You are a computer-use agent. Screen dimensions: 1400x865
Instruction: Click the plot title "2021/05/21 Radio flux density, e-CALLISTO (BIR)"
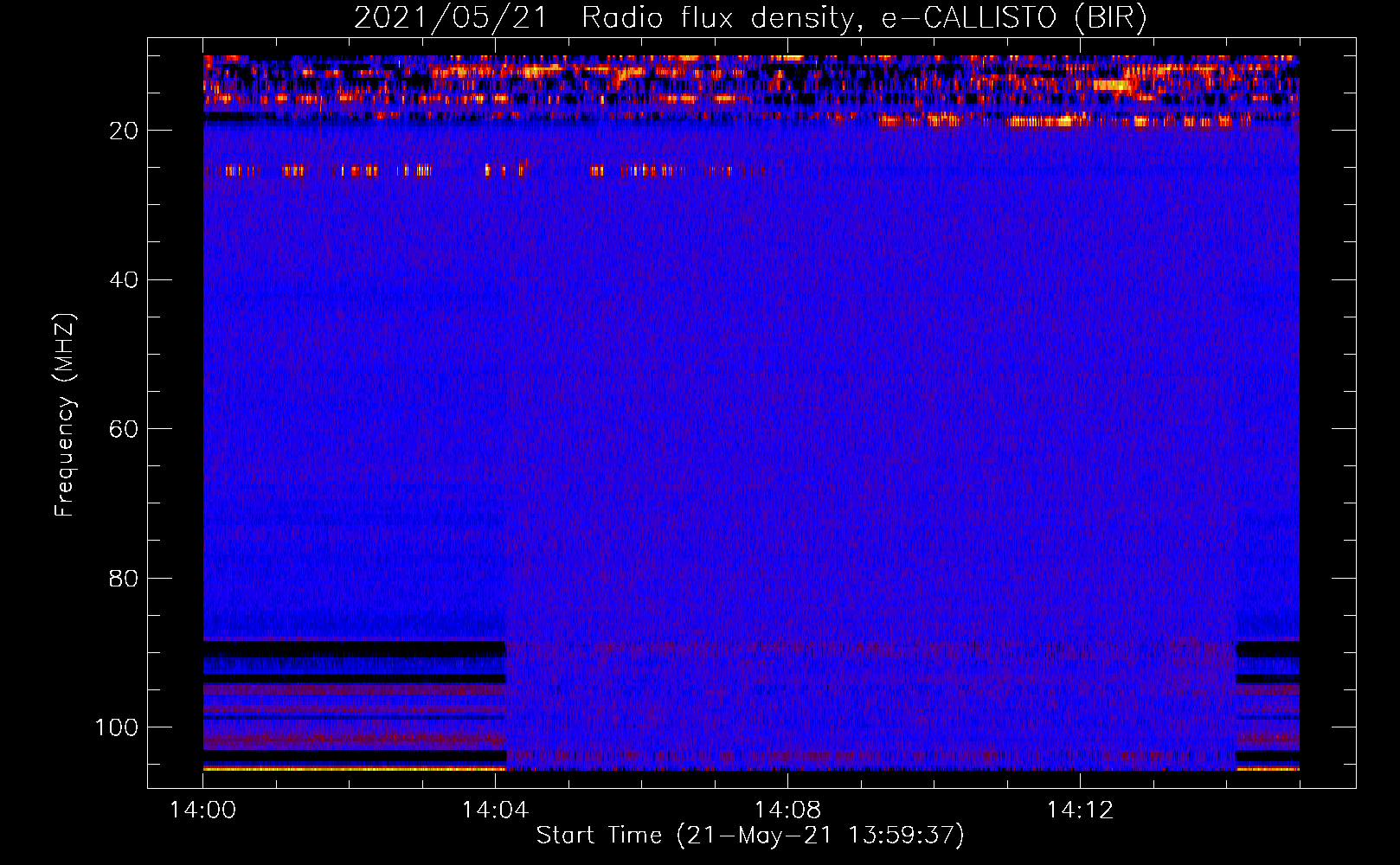750,18
